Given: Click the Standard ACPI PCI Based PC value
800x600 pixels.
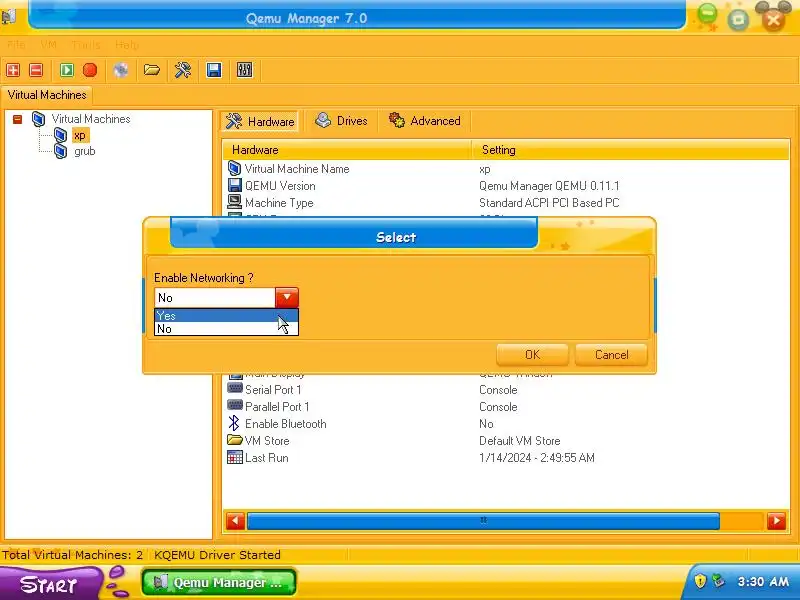Looking at the screenshot, I should click(549, 203).
